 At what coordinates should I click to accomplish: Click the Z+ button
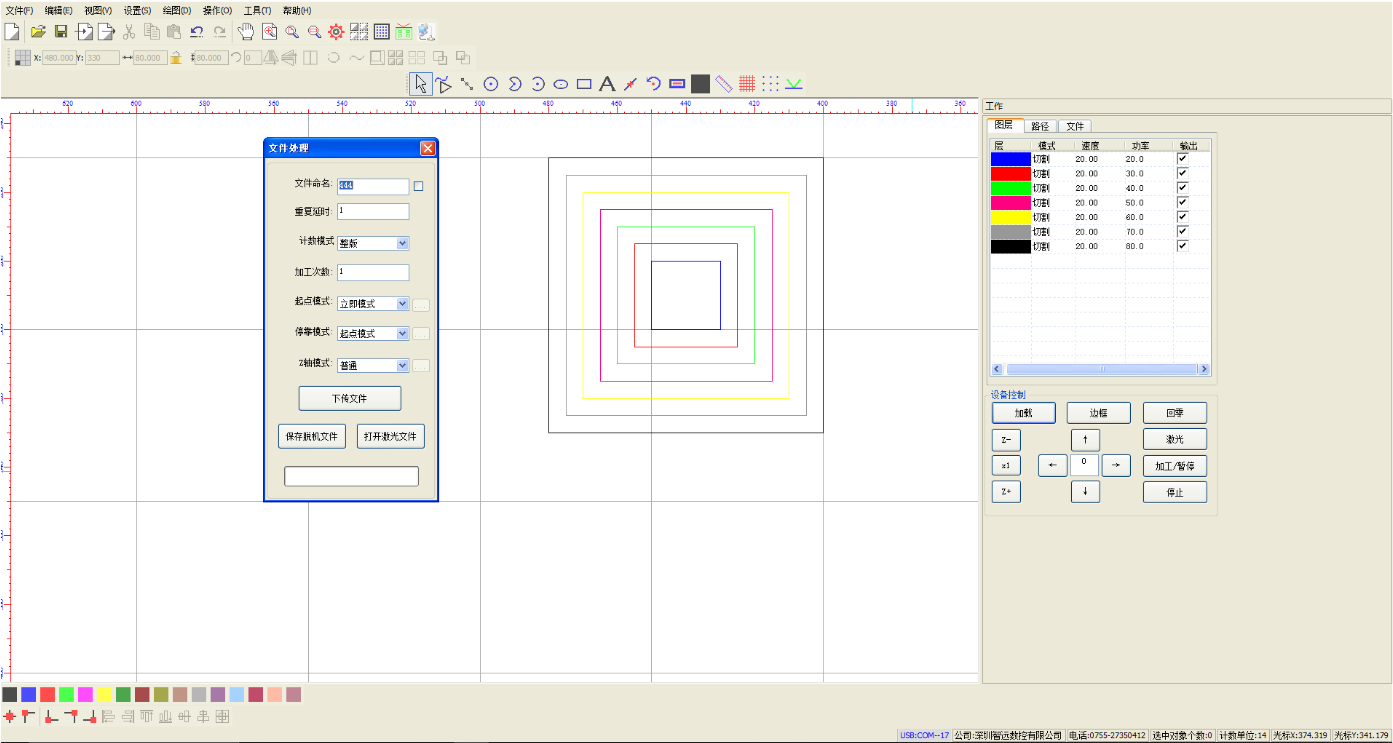[1006, 492]
